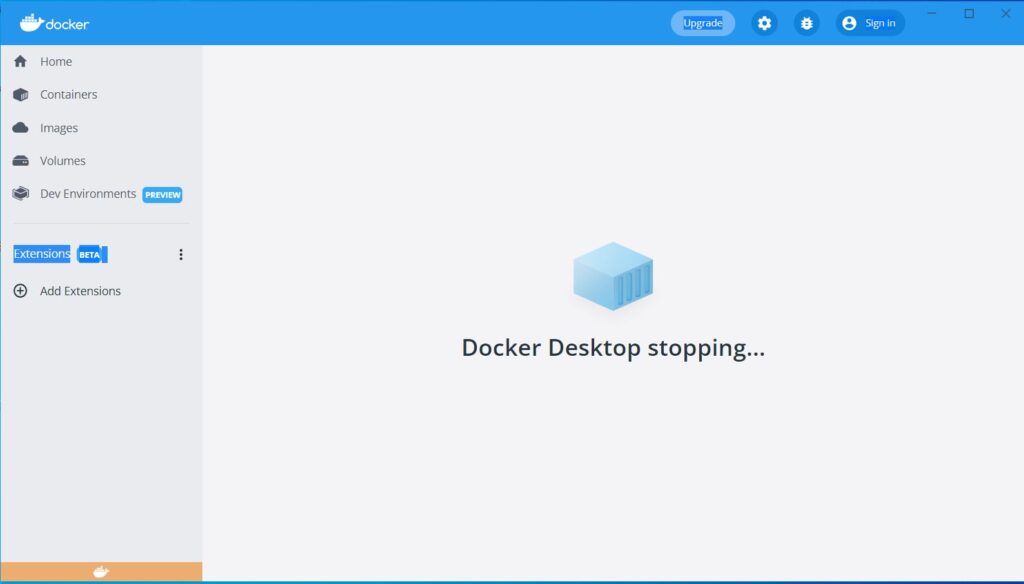1024x584 pixels.
Task: Click the Images cloud icon
Action: [x=20, y=127]
